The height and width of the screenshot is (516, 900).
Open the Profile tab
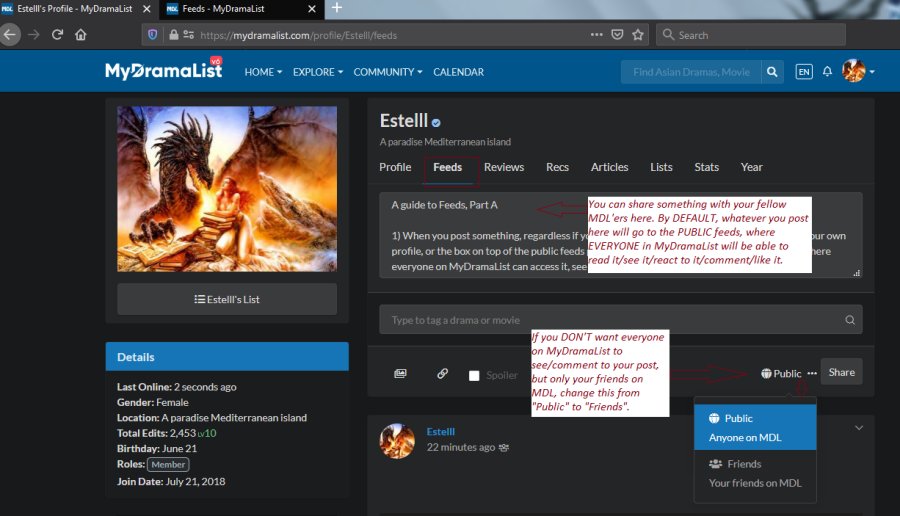(395, 167)
